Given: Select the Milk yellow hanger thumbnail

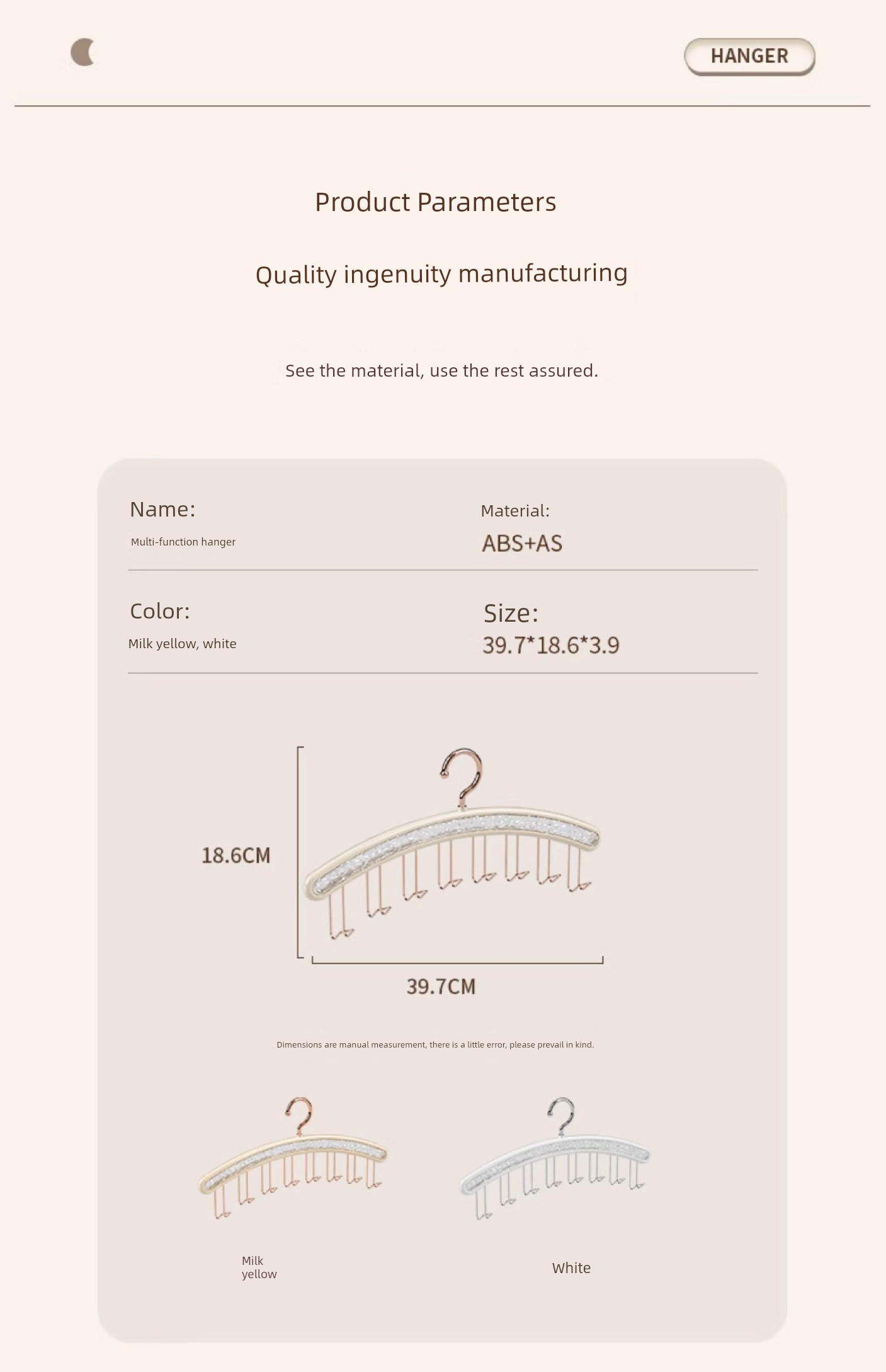Looking at the screenshot, I should click(292, 1158).
